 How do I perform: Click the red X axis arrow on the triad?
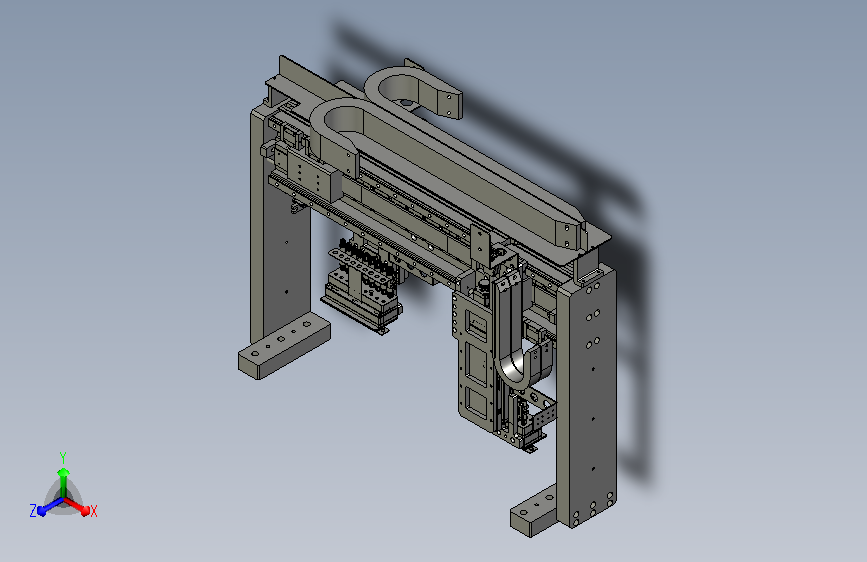pyautogui.click(x=78, y=506)
